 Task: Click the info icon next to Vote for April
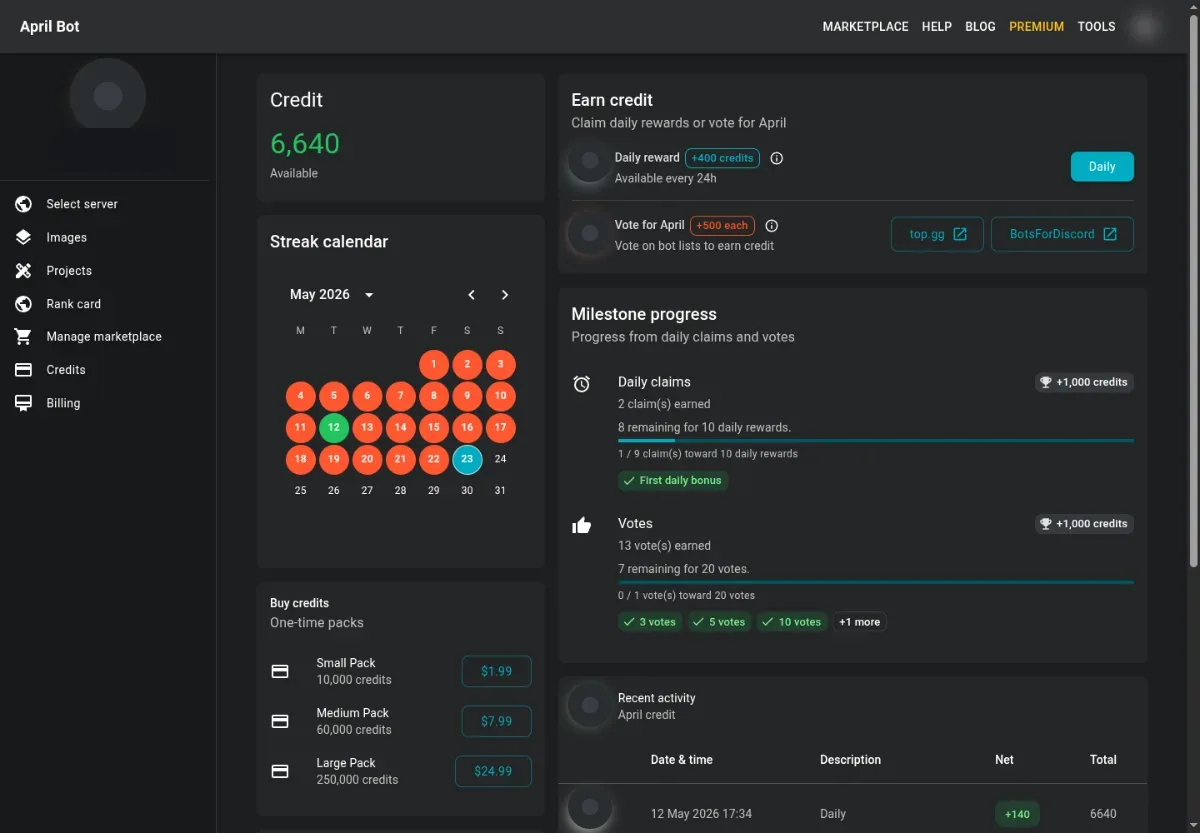(771, 226)
